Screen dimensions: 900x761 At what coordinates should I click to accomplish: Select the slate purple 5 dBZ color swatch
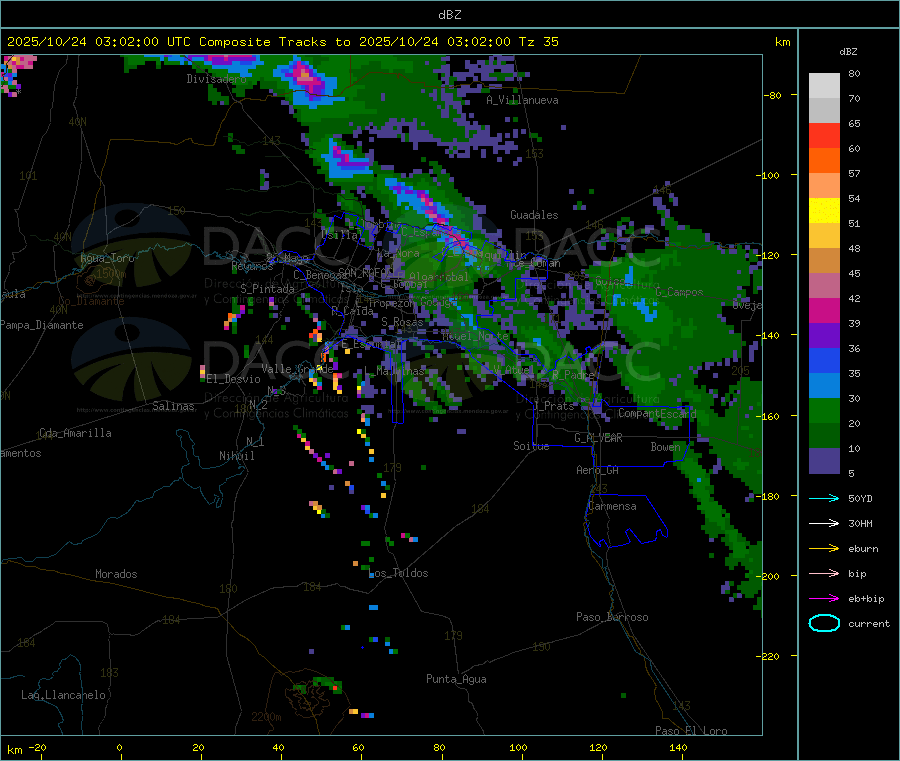824,461
